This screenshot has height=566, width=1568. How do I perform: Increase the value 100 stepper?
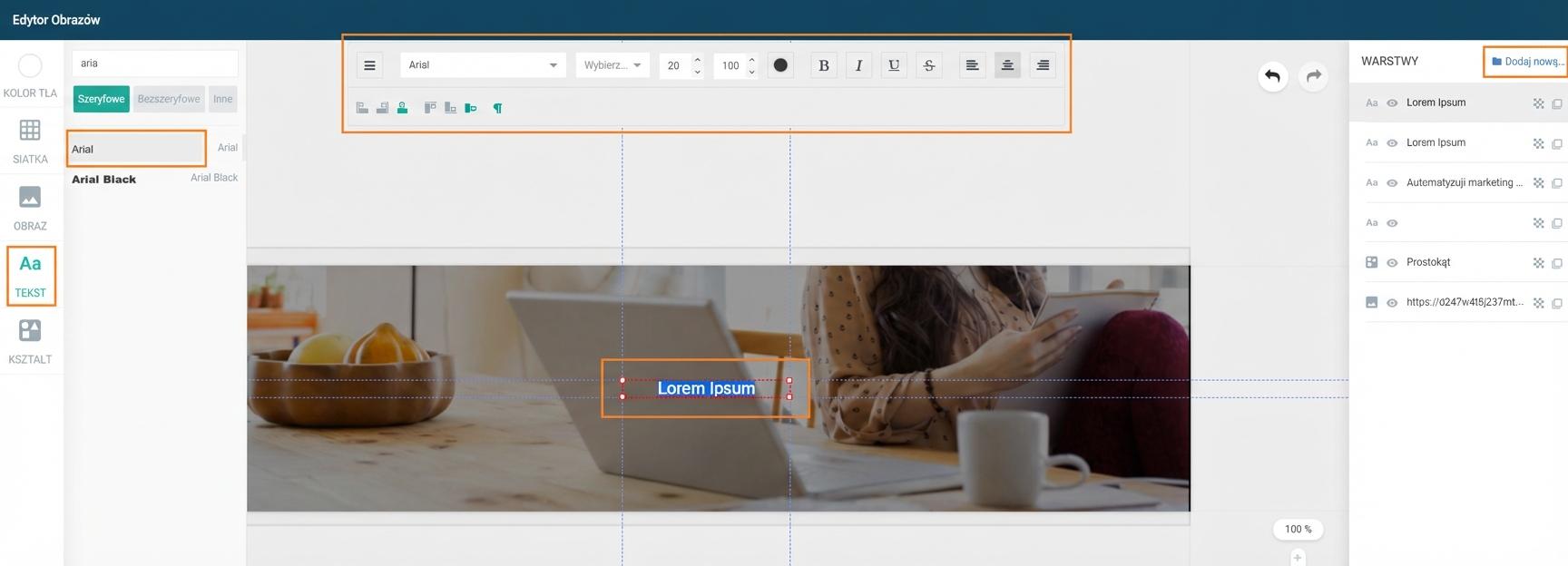point(751,60)
